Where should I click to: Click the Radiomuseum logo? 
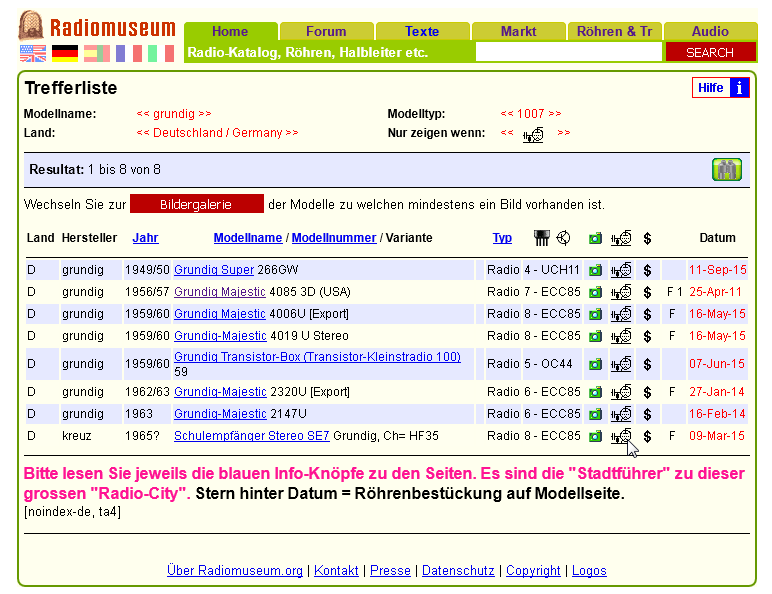pos(97,26)
